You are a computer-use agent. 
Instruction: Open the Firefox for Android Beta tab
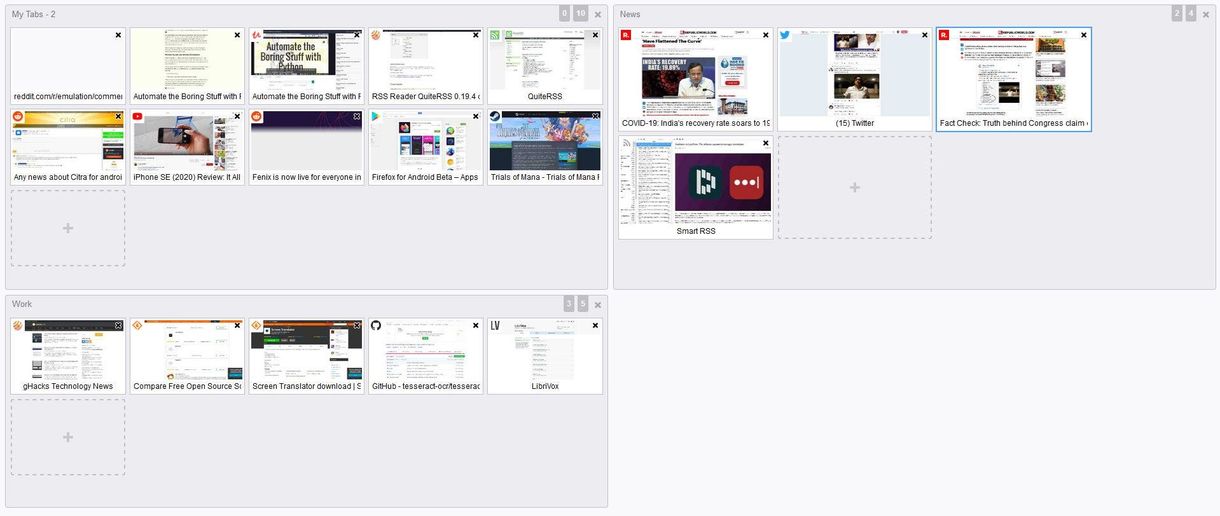point(425,148)
